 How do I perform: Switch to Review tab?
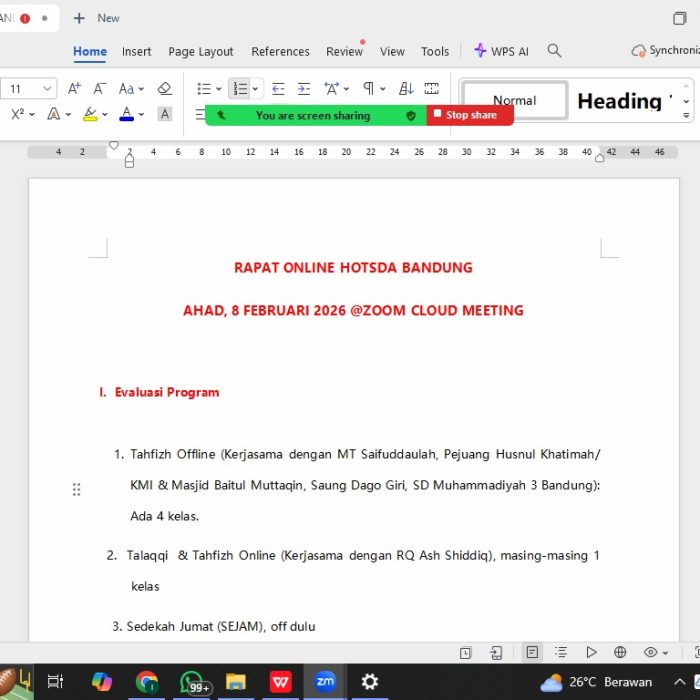click(344, 51)
